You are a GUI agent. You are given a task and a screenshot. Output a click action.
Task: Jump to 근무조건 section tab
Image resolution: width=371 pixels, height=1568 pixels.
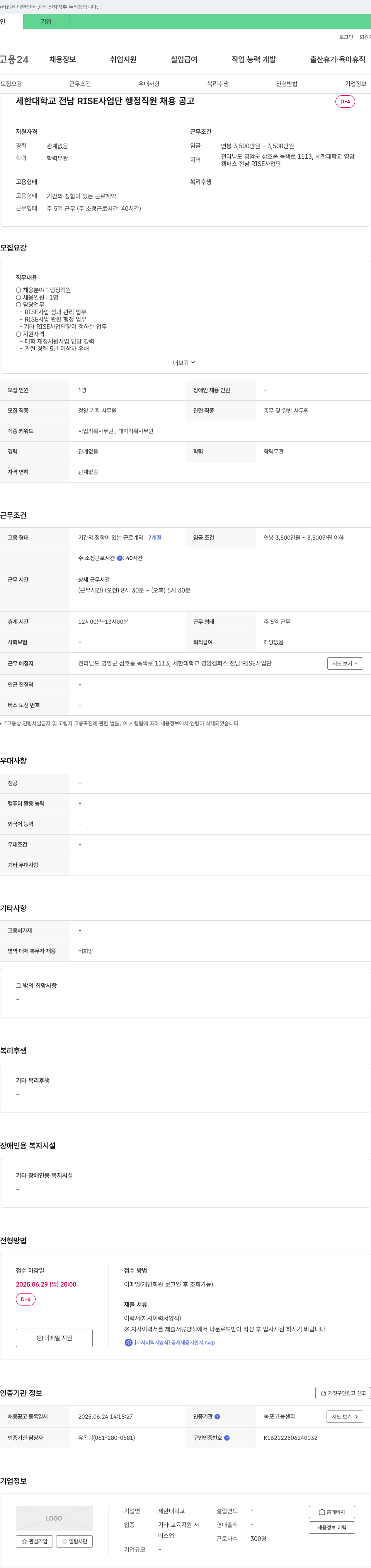click(80, 84)
